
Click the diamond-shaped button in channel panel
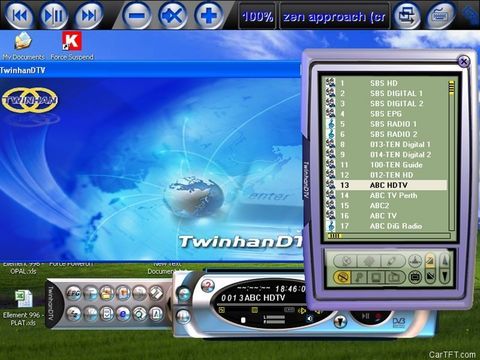click(x=369, y=261)
